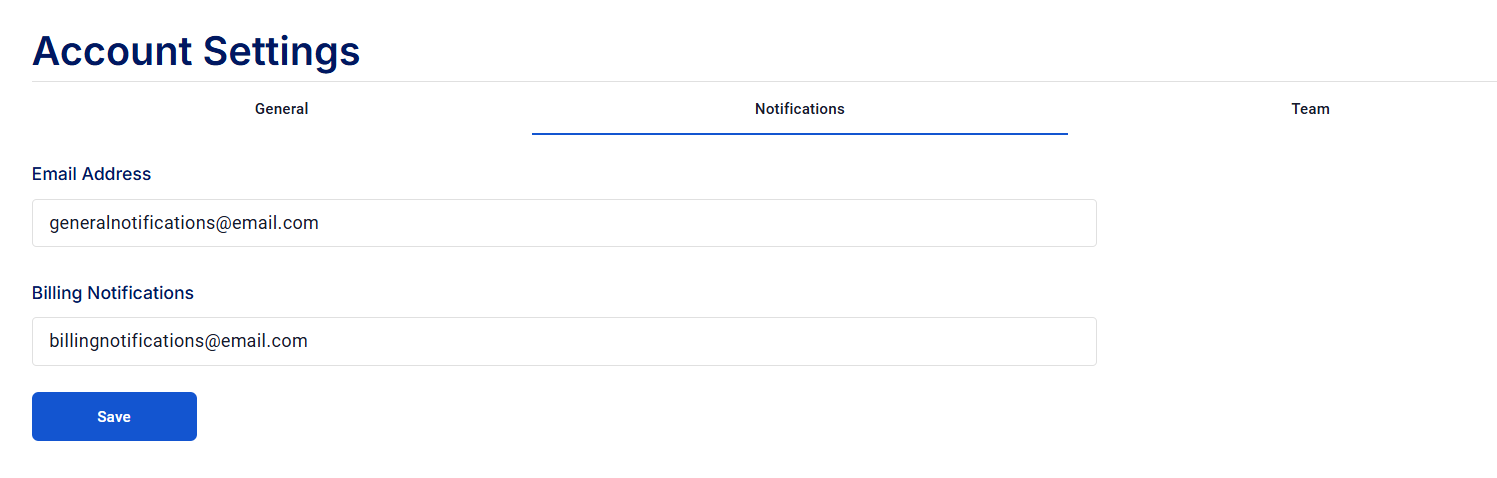Select the general notifications email box
Screen dimensions: 1497x478
pos(564,223)
